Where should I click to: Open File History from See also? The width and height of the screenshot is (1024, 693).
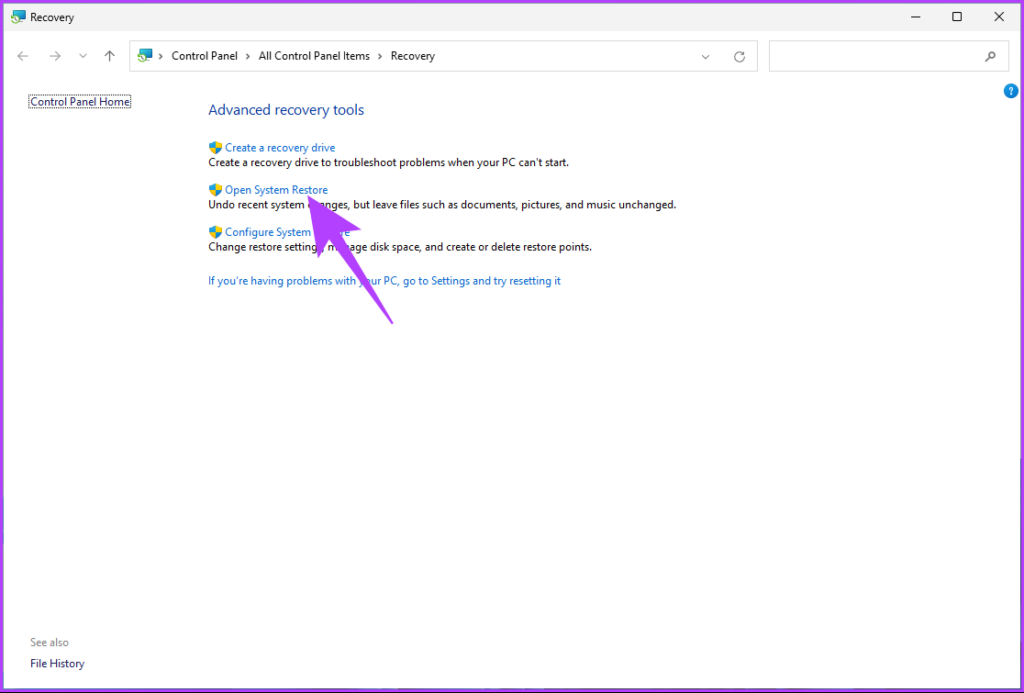57,663
